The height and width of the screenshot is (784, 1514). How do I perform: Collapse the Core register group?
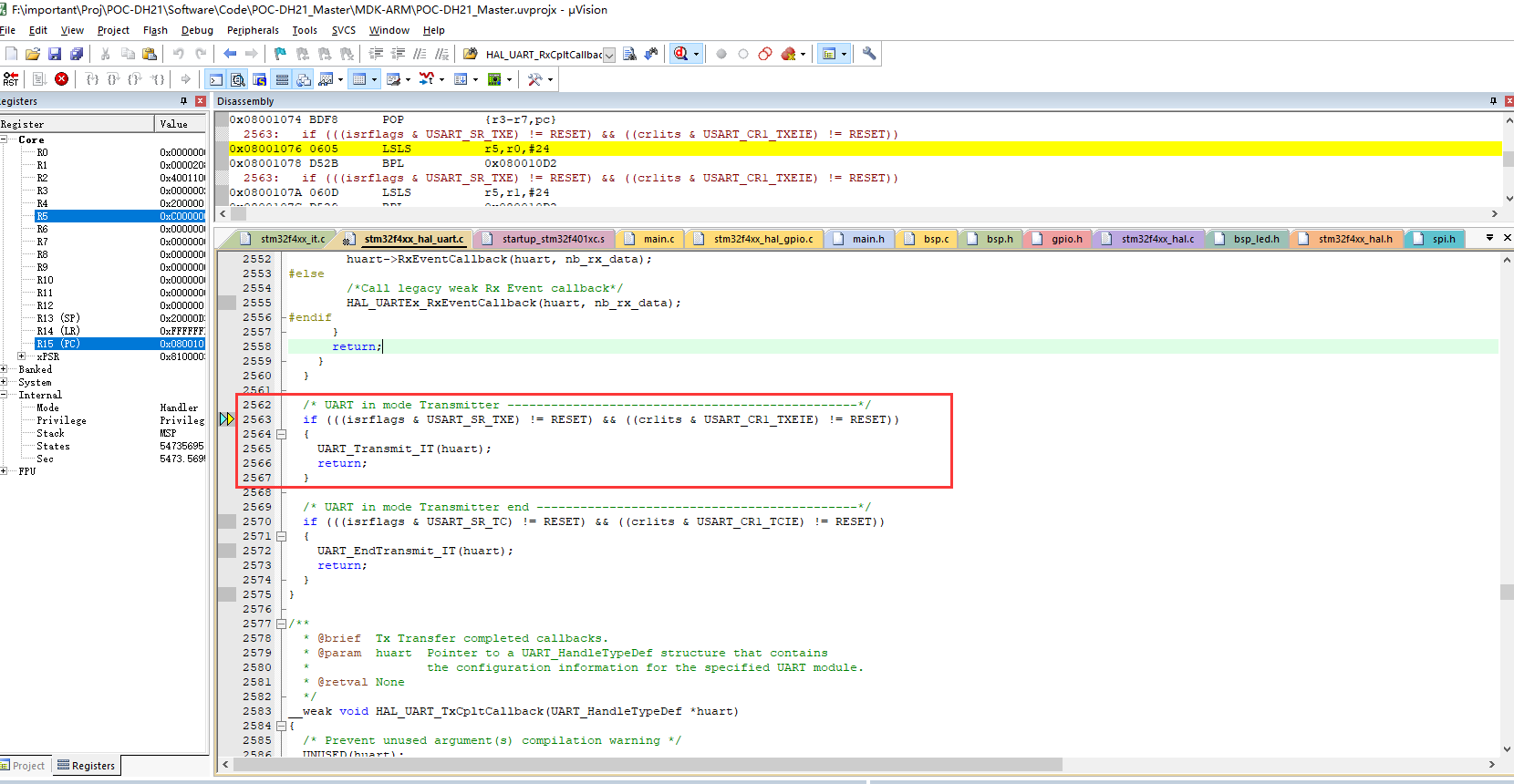[x=5, y=139]
